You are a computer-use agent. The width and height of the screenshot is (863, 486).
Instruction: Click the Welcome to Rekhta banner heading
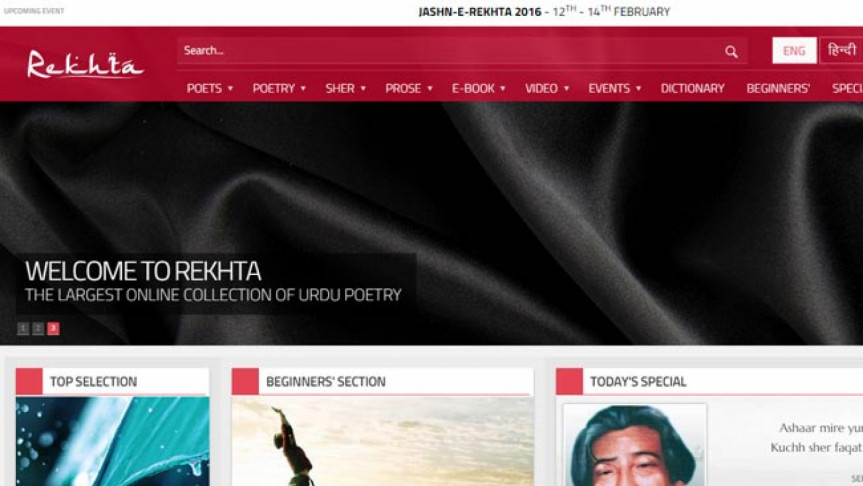tap(143, 271)
